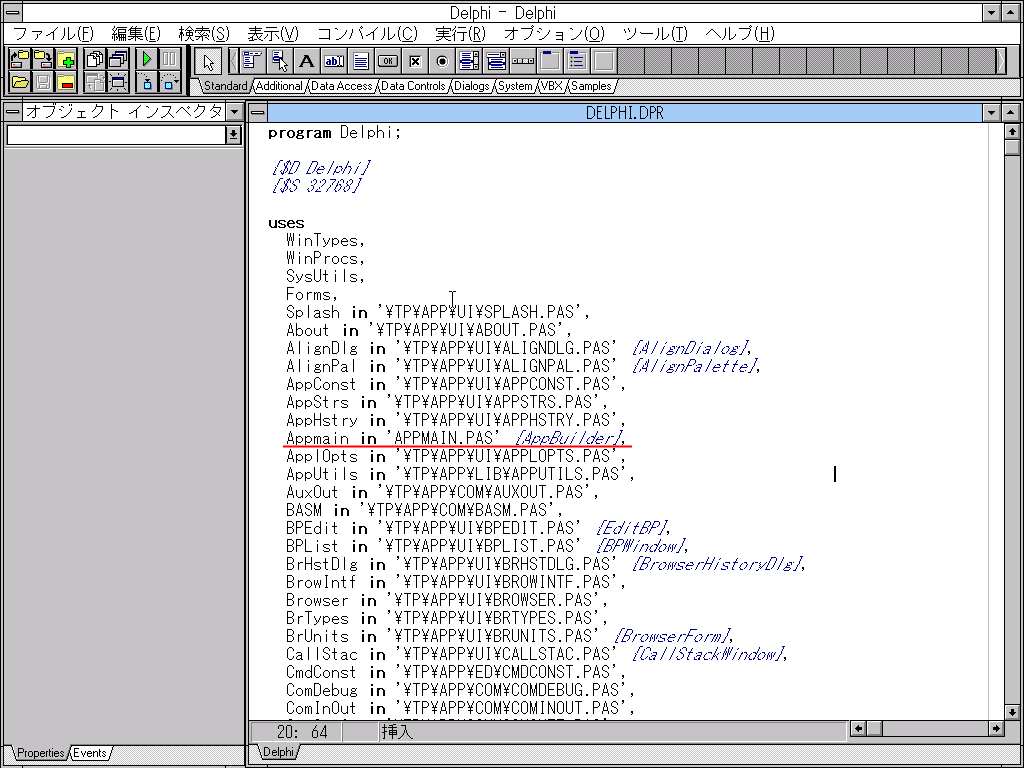This screenshot has width=1024, height=768.
Task: Select the RadioButton component icon
Action: click(443, 61)
